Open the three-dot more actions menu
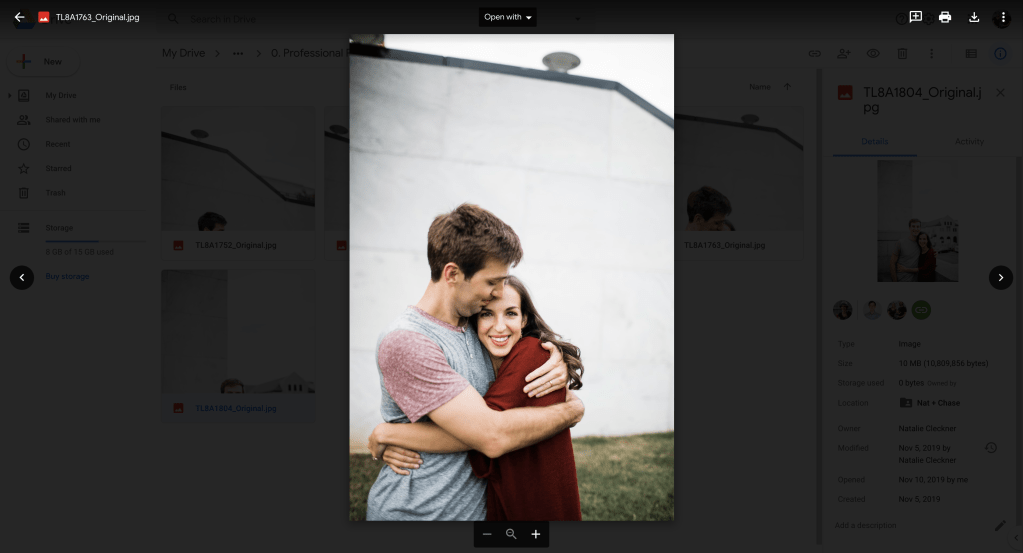 coord(1003,17)
